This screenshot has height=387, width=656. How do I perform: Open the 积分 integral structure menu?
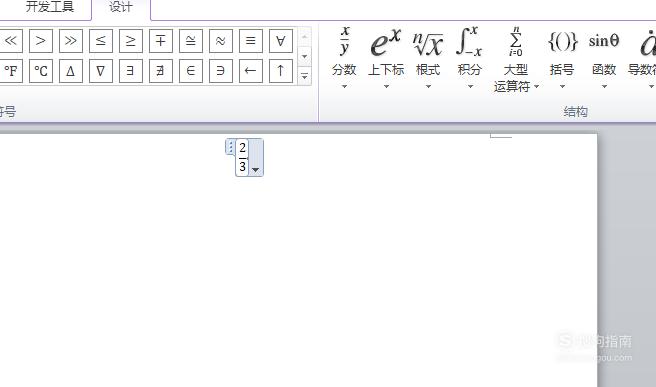(x=469, y=58)
